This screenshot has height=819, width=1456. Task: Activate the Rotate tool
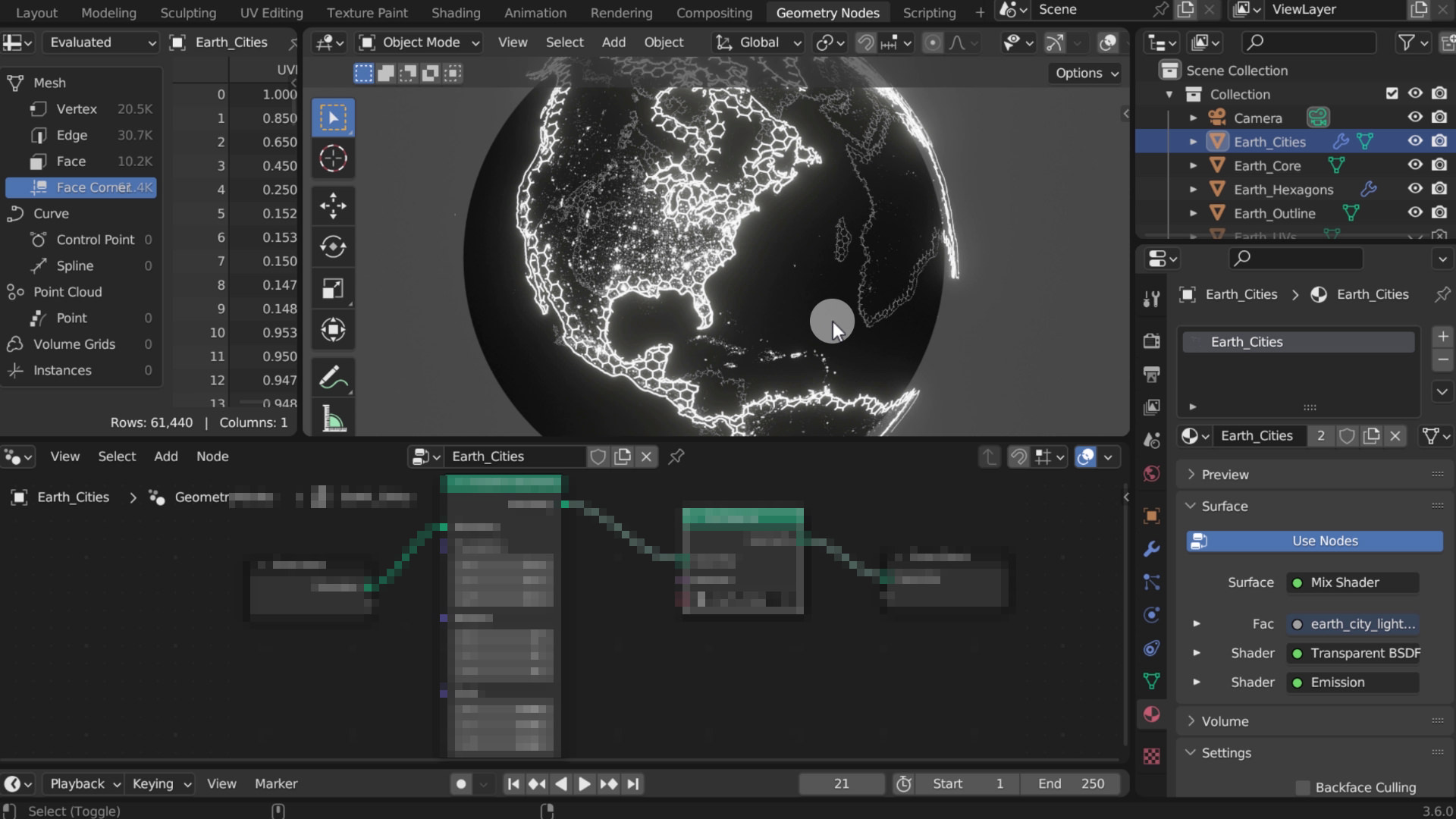[333, 246]
